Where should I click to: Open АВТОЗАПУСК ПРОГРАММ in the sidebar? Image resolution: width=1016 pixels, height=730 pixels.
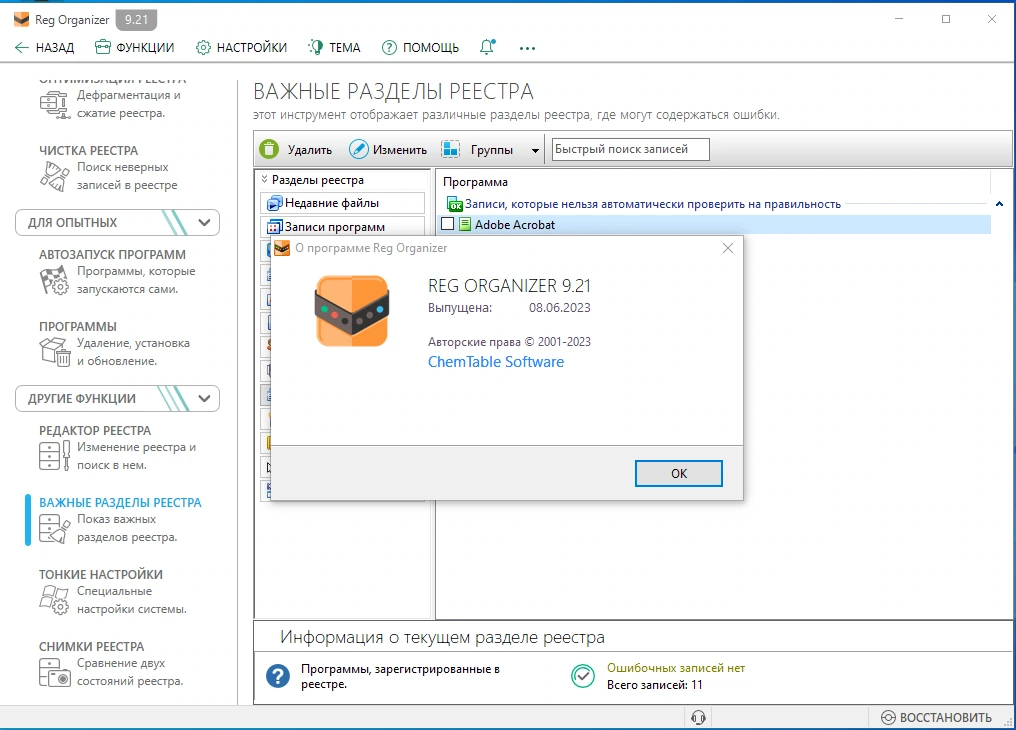[x=112, y=255]
